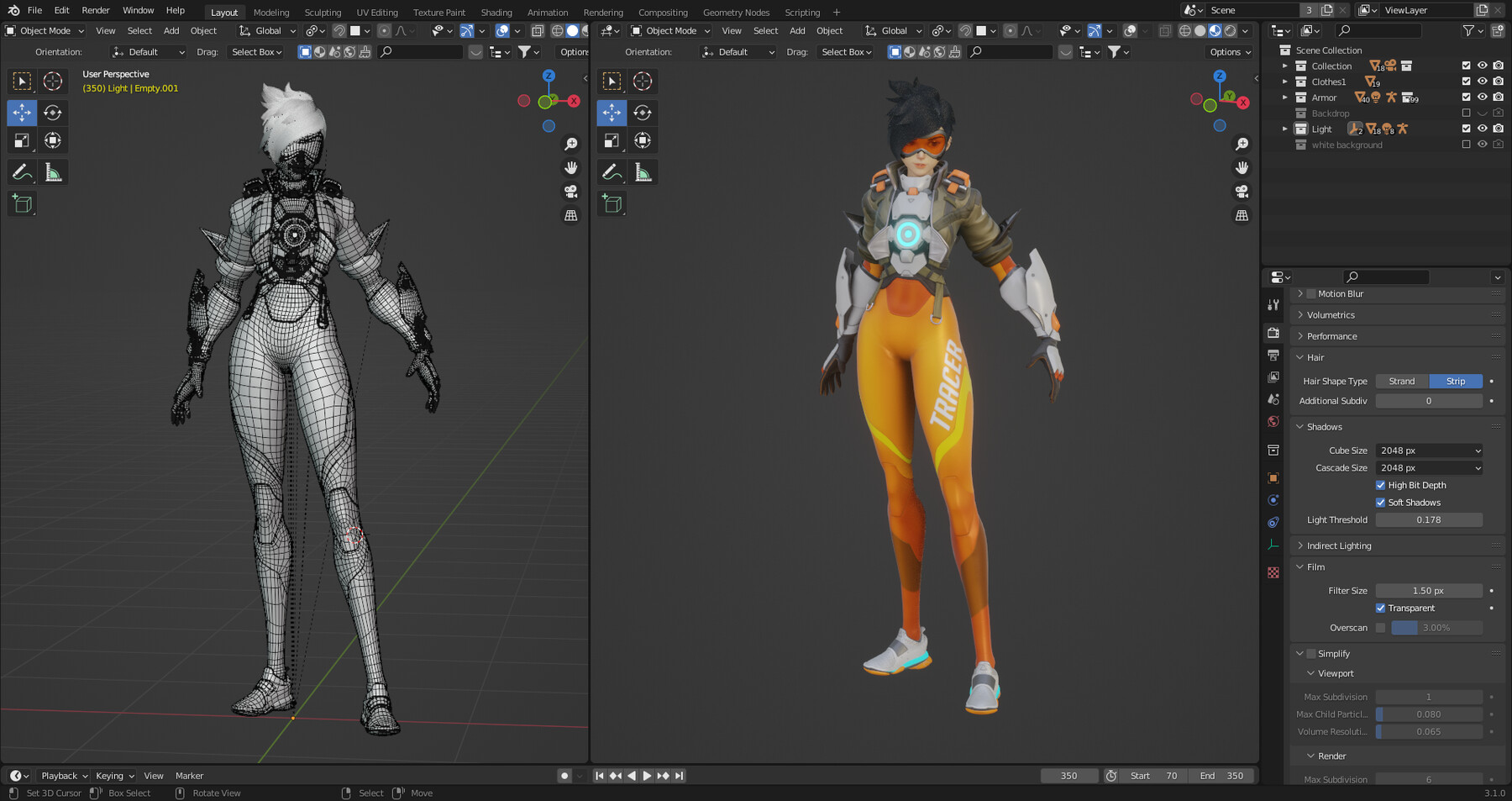Expand the Armor collection in the Outliner
This screenshot has width=1512, height=801.
1286,97
